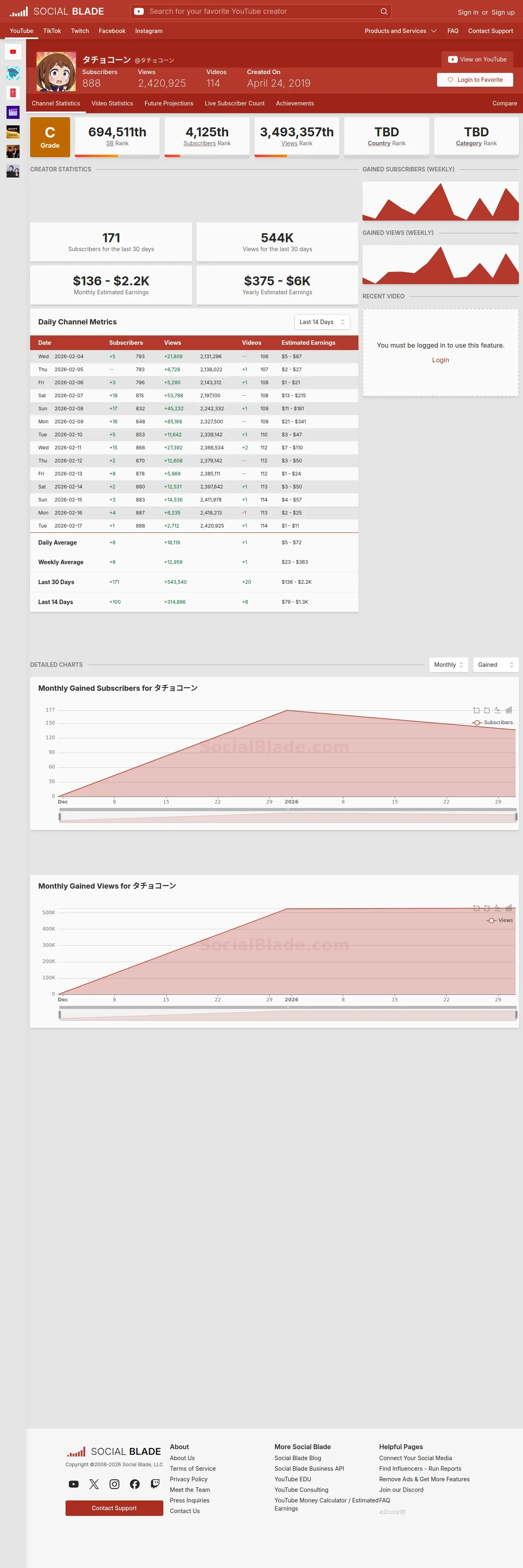Open the footer YouTube social icon
The height and width of the screenshot is (1568, 523).
coord(74,1484)
